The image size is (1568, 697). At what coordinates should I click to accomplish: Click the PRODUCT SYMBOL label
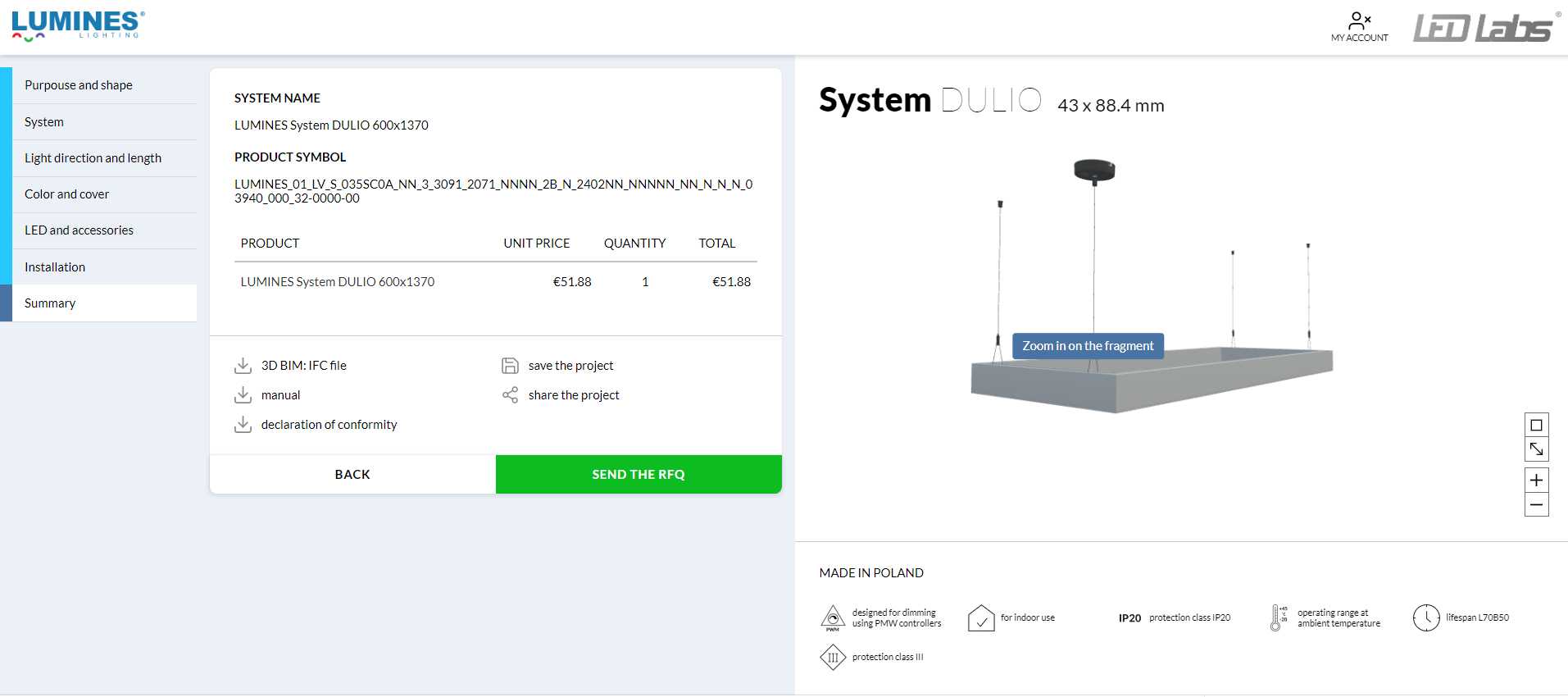(290, 157)
